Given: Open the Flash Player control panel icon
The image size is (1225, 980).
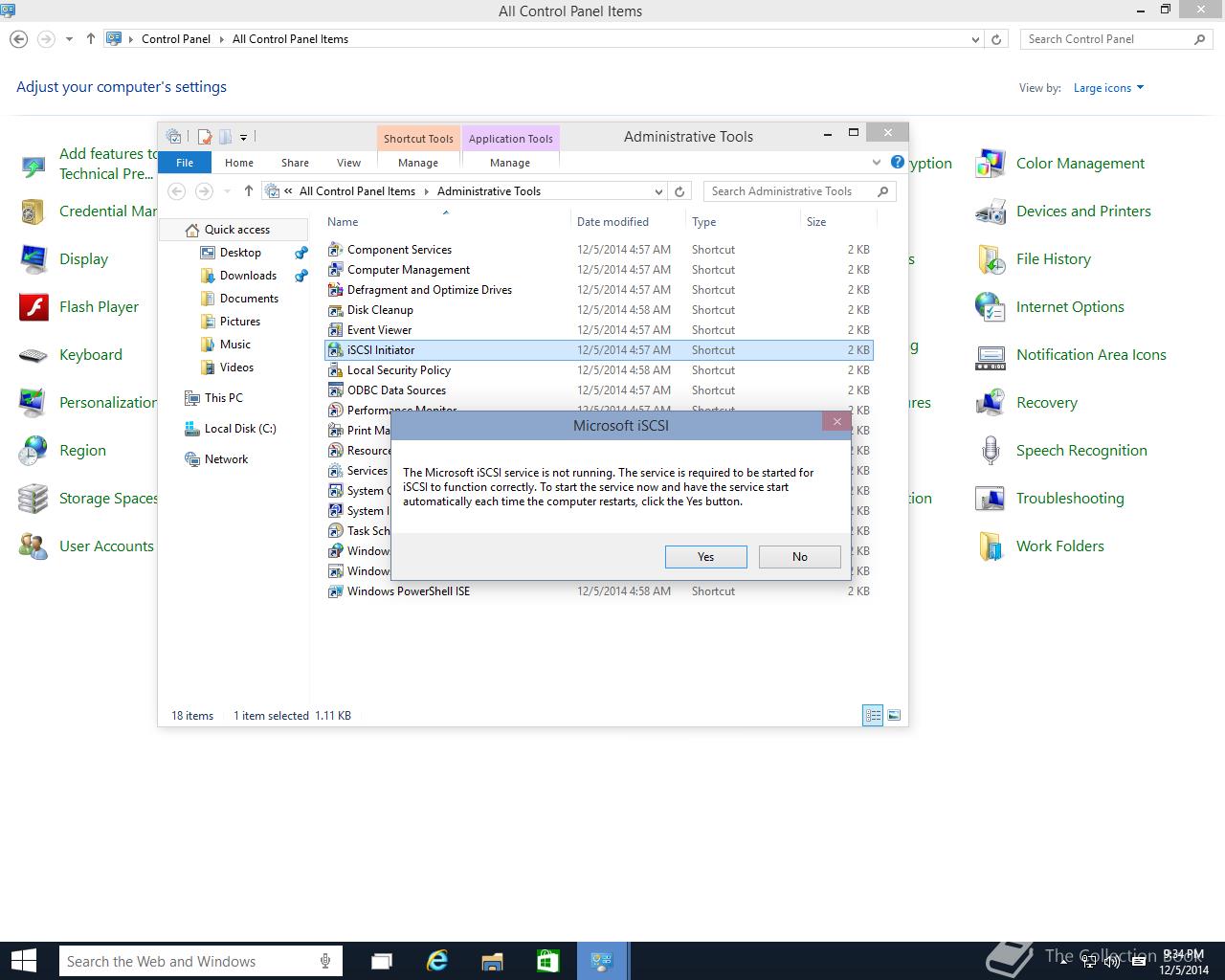Looking at the screenshot, I should click(x=33, y=307).
